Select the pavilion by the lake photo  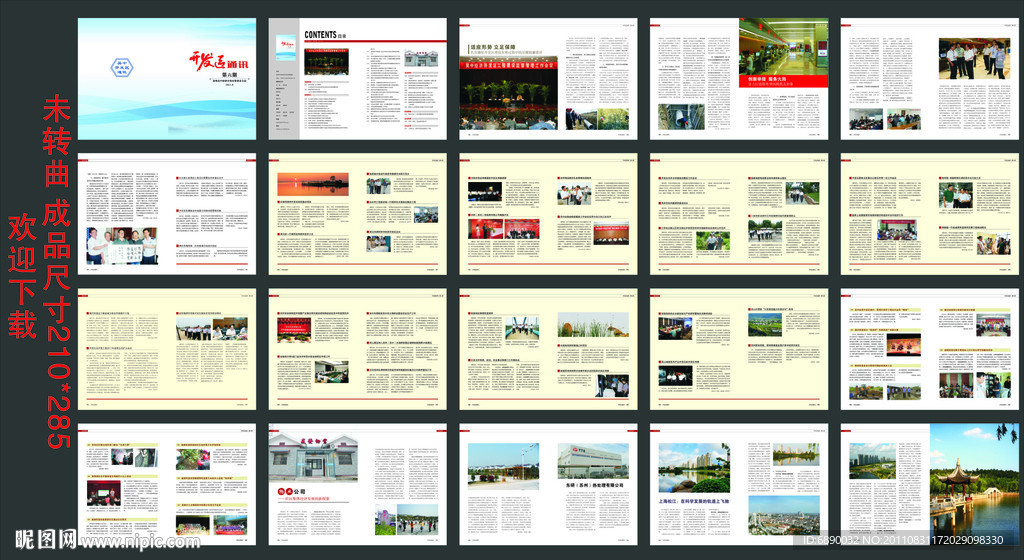(974, 484)
